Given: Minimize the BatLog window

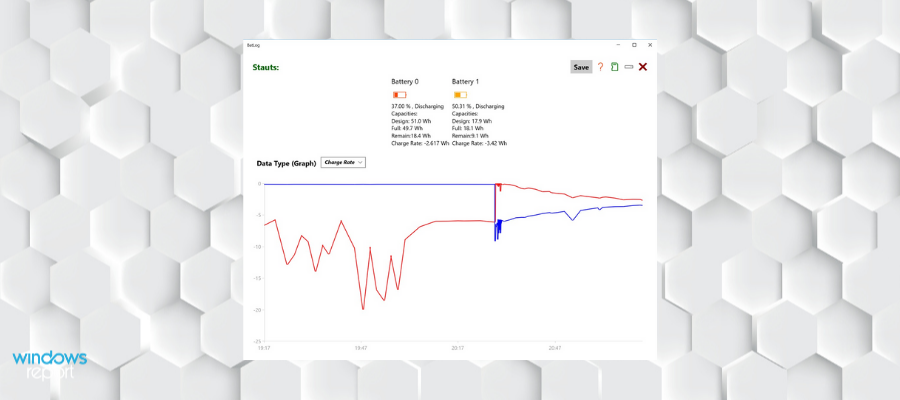Looking at the screenshot, I should (618, 45).
